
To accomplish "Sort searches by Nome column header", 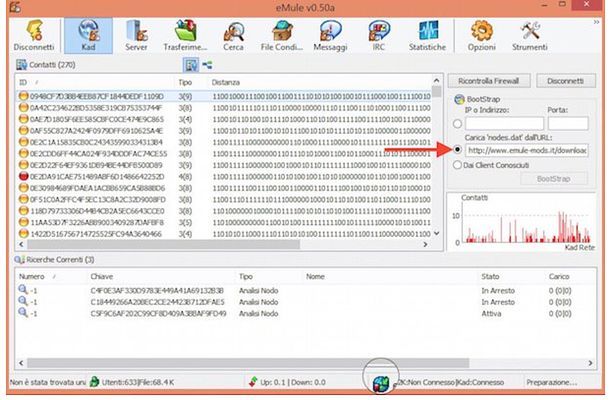I will [x=315, y=277].
